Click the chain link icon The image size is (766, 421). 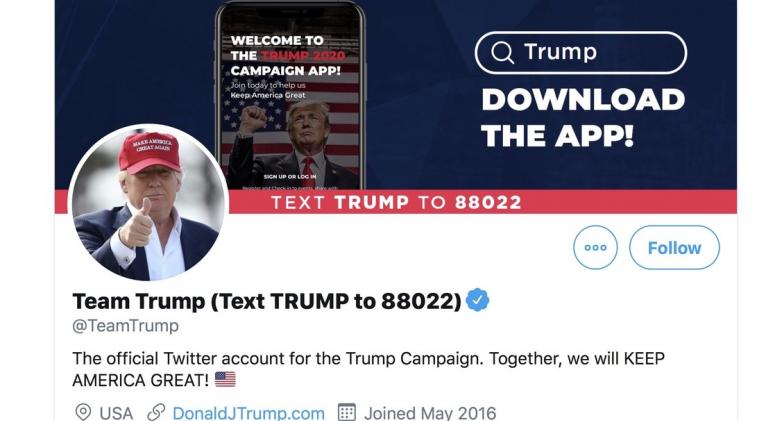click(156, 413)
